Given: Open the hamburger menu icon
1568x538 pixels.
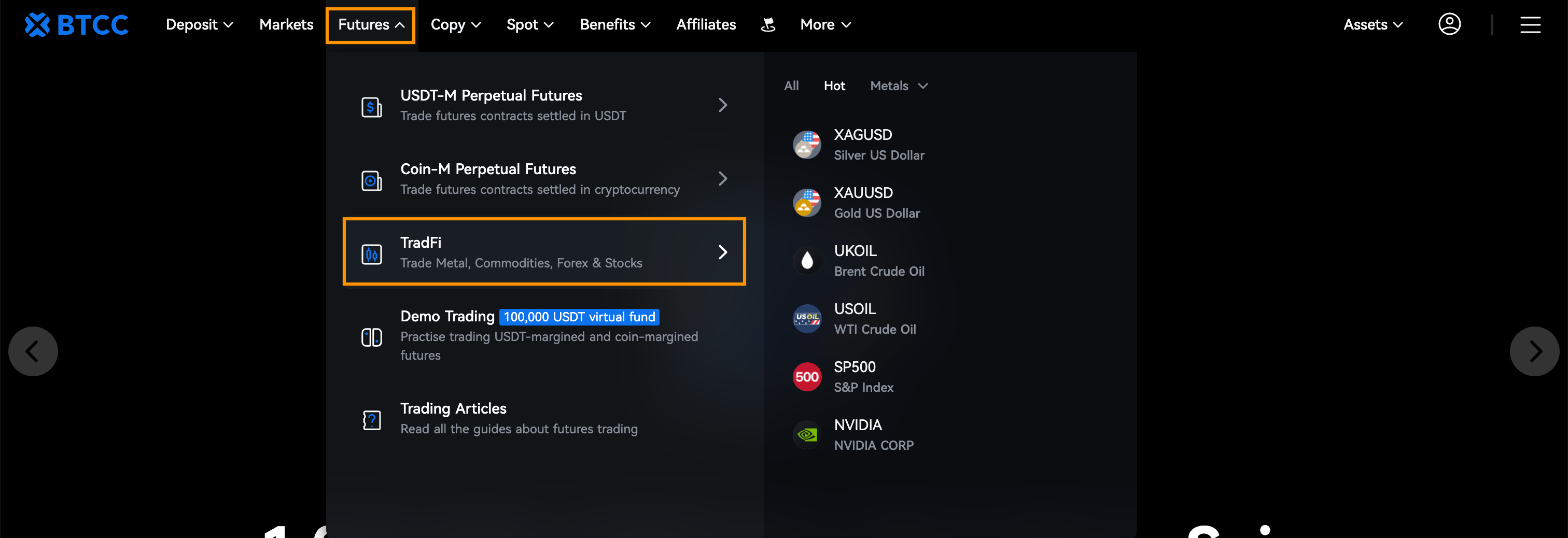Looking at the screenshot, I should click(x=1530, y=25).
